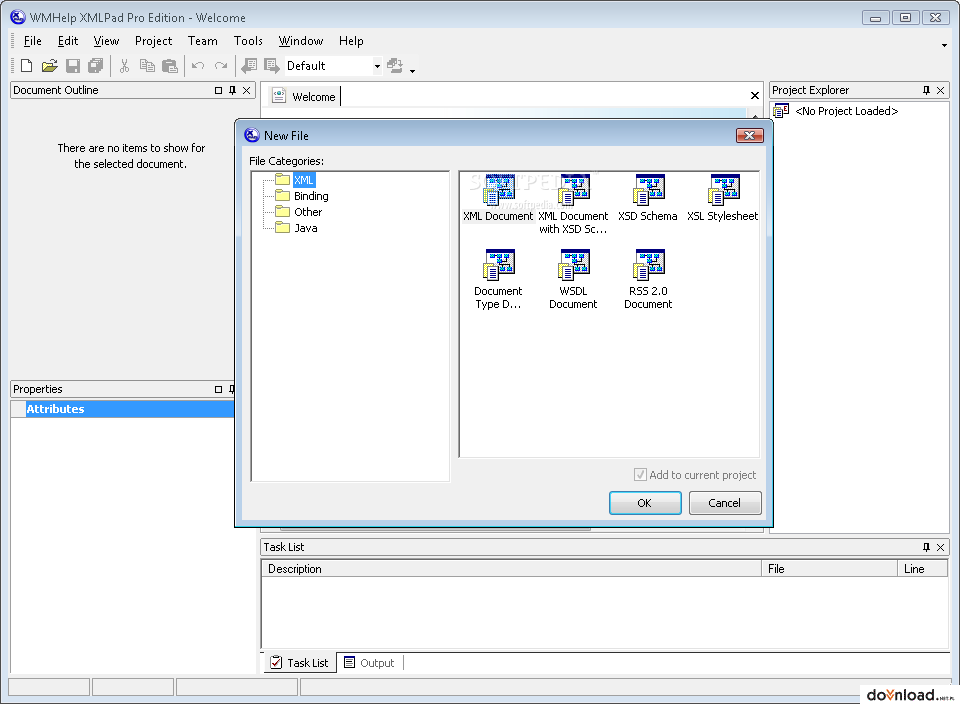Select the Binding category folder

point(311,196)
